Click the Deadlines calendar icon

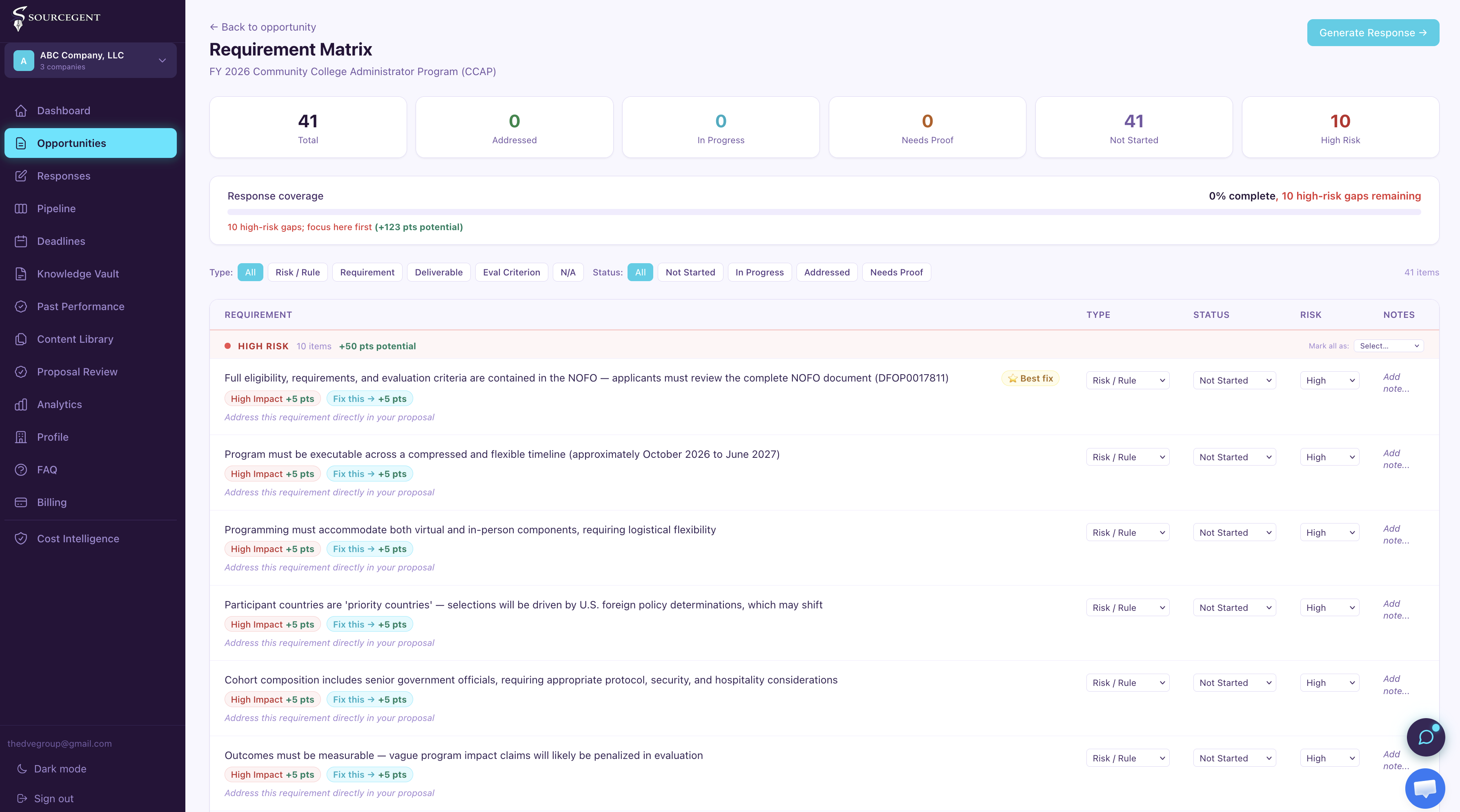(21, 241)
